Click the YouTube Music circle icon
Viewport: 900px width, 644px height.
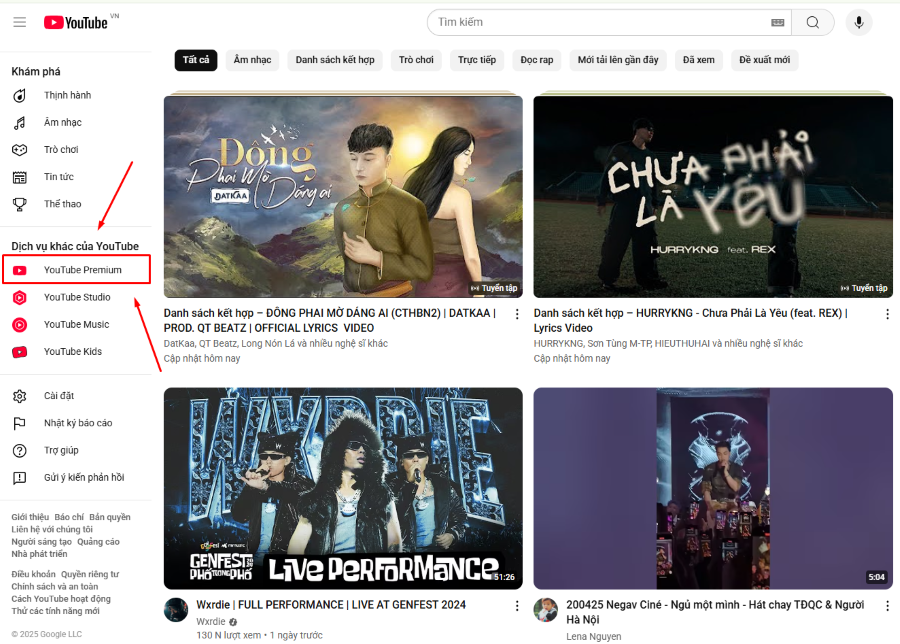20,325
